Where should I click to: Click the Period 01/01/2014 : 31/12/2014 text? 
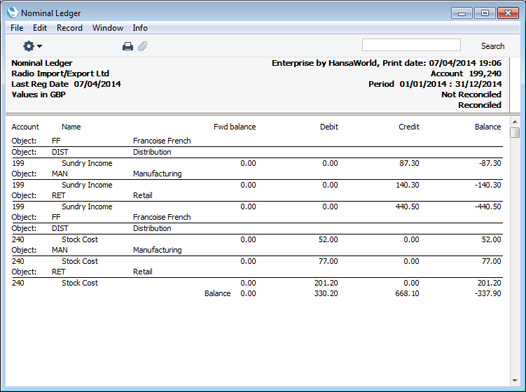pos(435,84)
